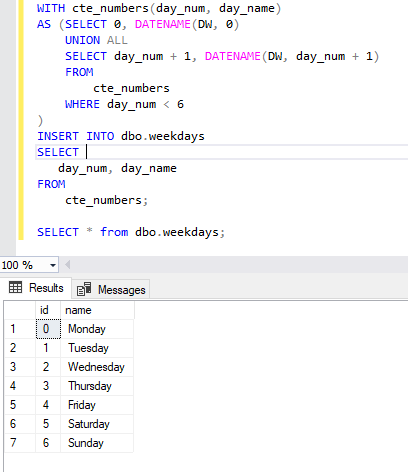The image size is (408, 472).
Task: Select the id cell with value 5
Action: [48, 424]
